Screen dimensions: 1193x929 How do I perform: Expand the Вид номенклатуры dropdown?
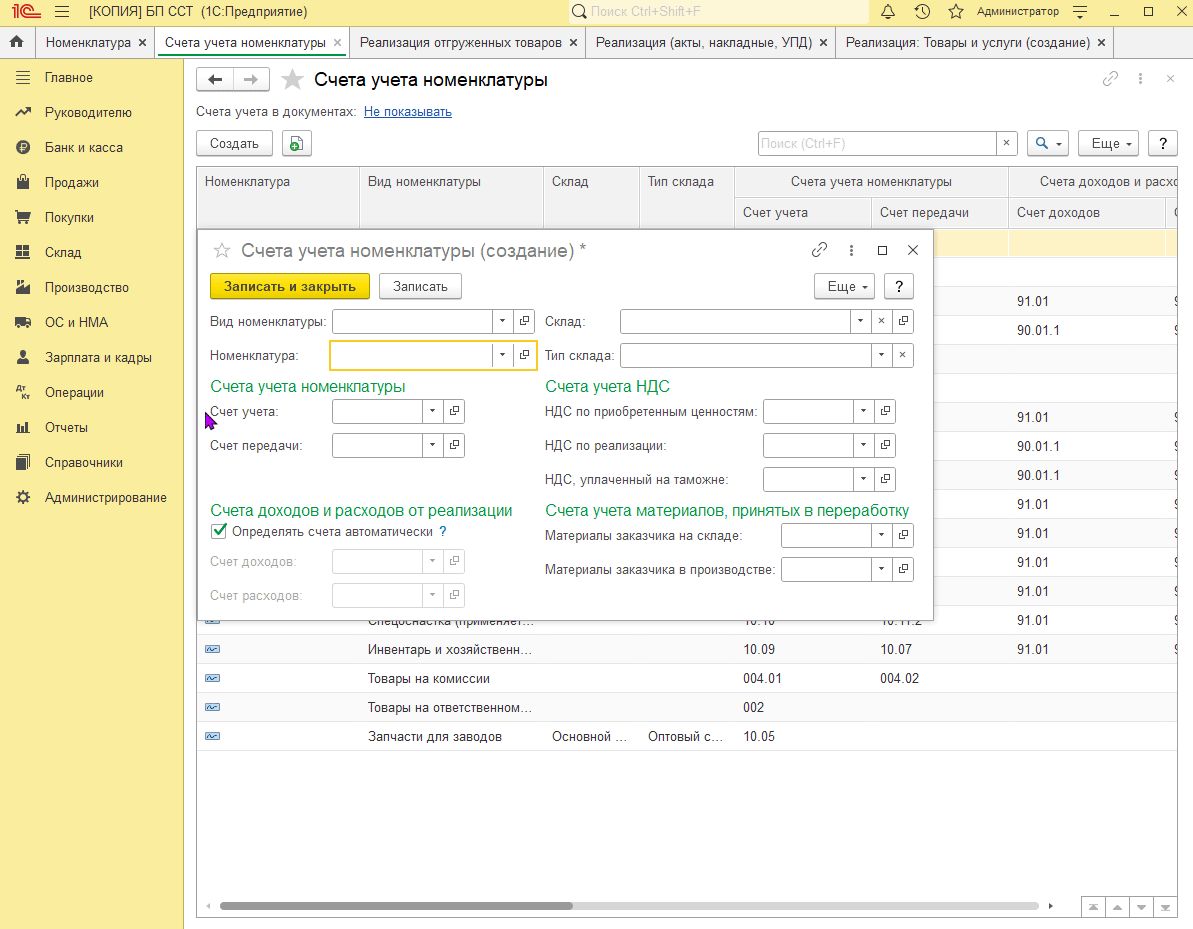502,321
